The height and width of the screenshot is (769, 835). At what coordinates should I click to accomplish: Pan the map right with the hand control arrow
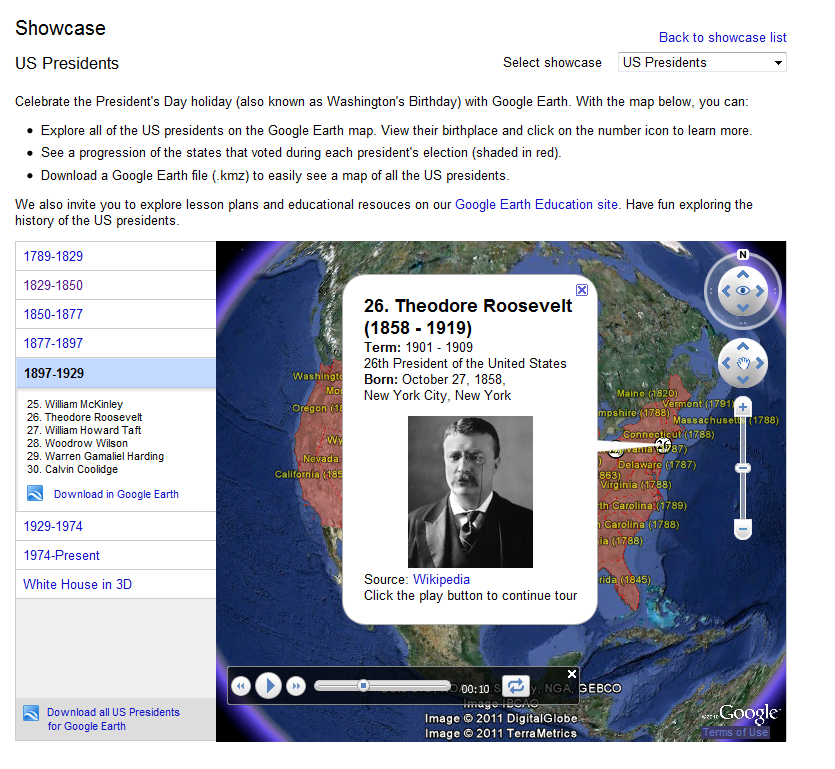pyautogui.click(x=760, y=363)
